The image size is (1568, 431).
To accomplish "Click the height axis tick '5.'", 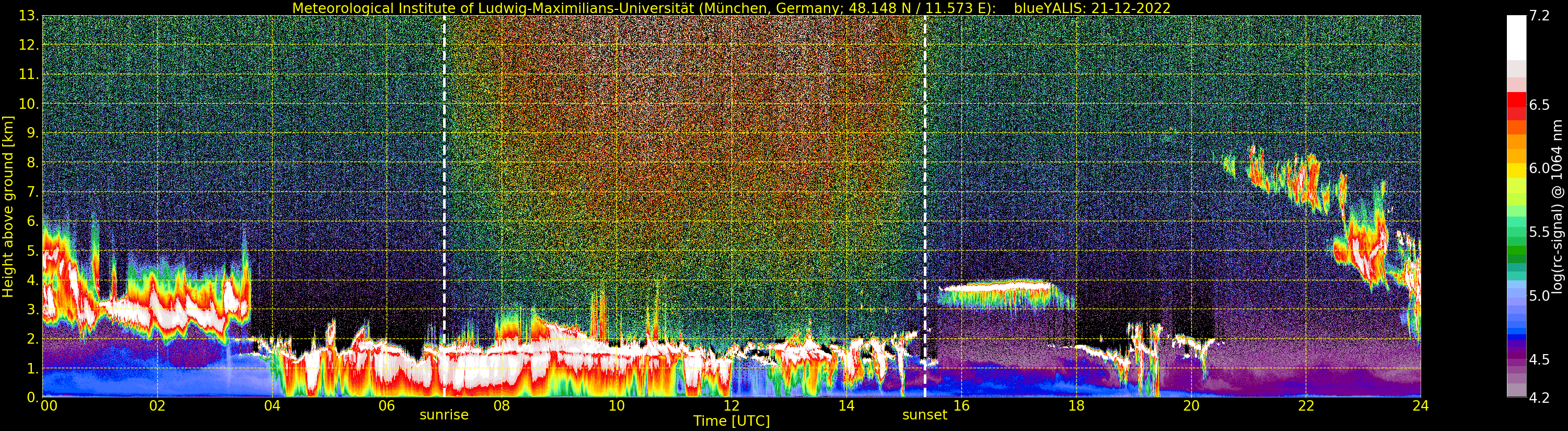I will [32, 251].
